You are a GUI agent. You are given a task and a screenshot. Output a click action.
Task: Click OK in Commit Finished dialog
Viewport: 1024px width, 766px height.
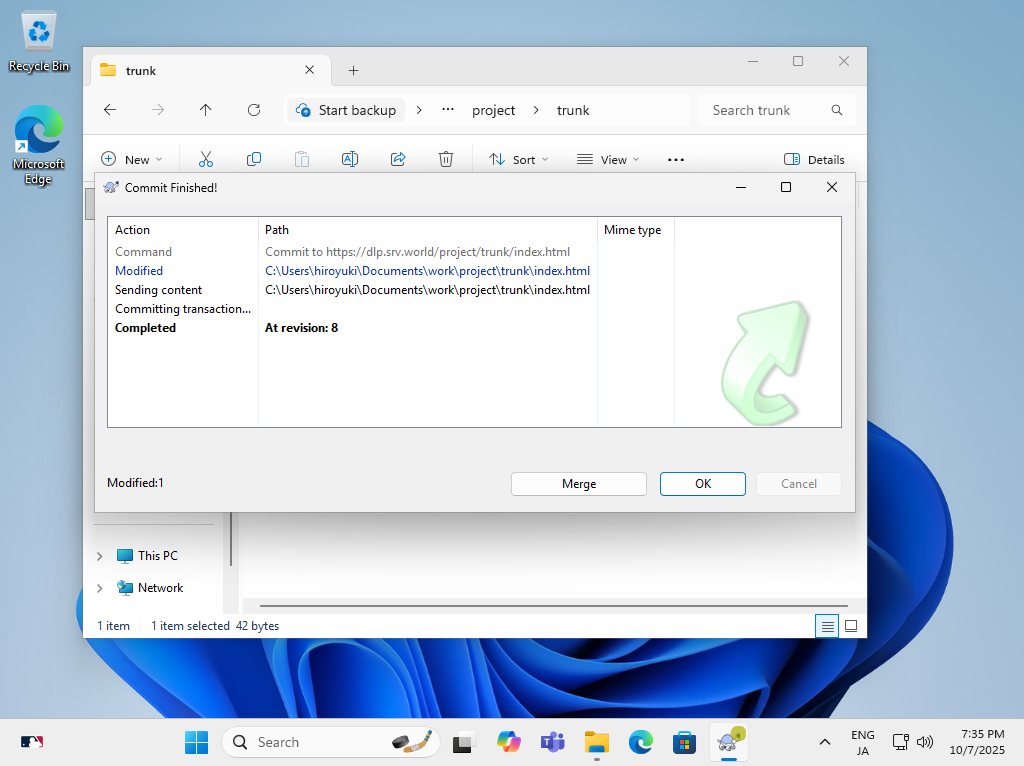tap(702, 484)
